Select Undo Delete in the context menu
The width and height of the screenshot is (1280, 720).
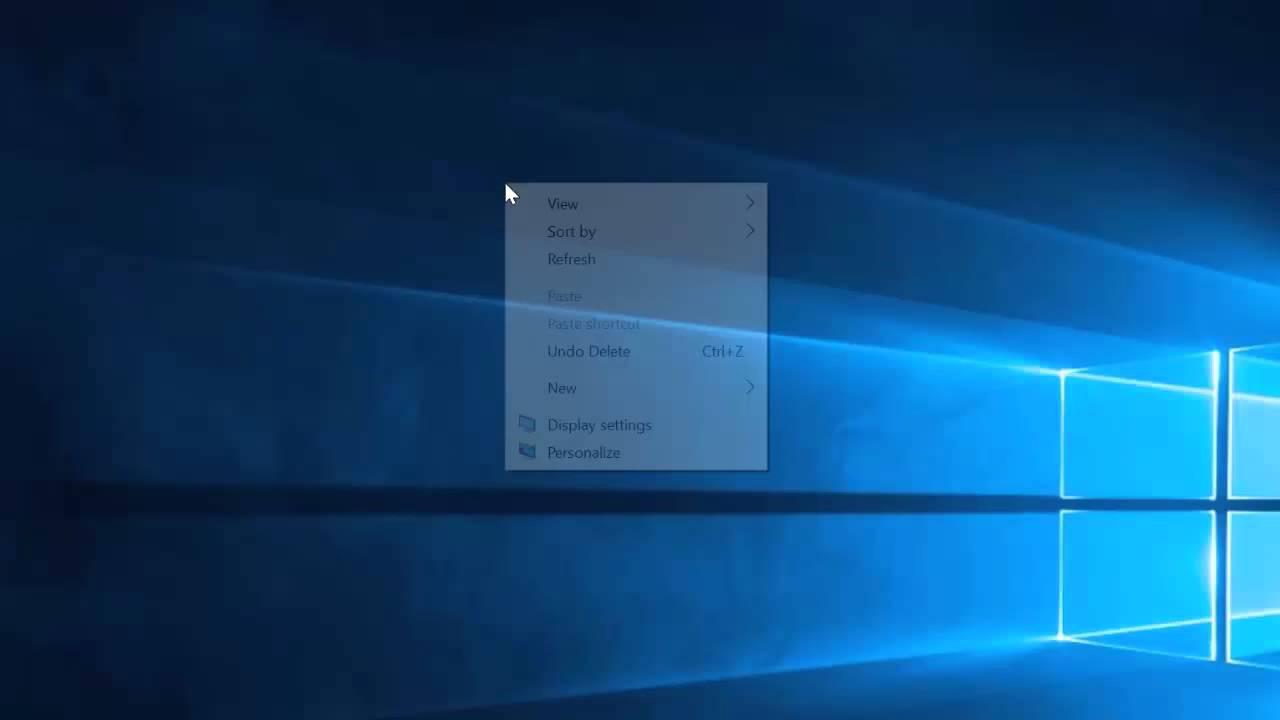(x=636, y=351)
